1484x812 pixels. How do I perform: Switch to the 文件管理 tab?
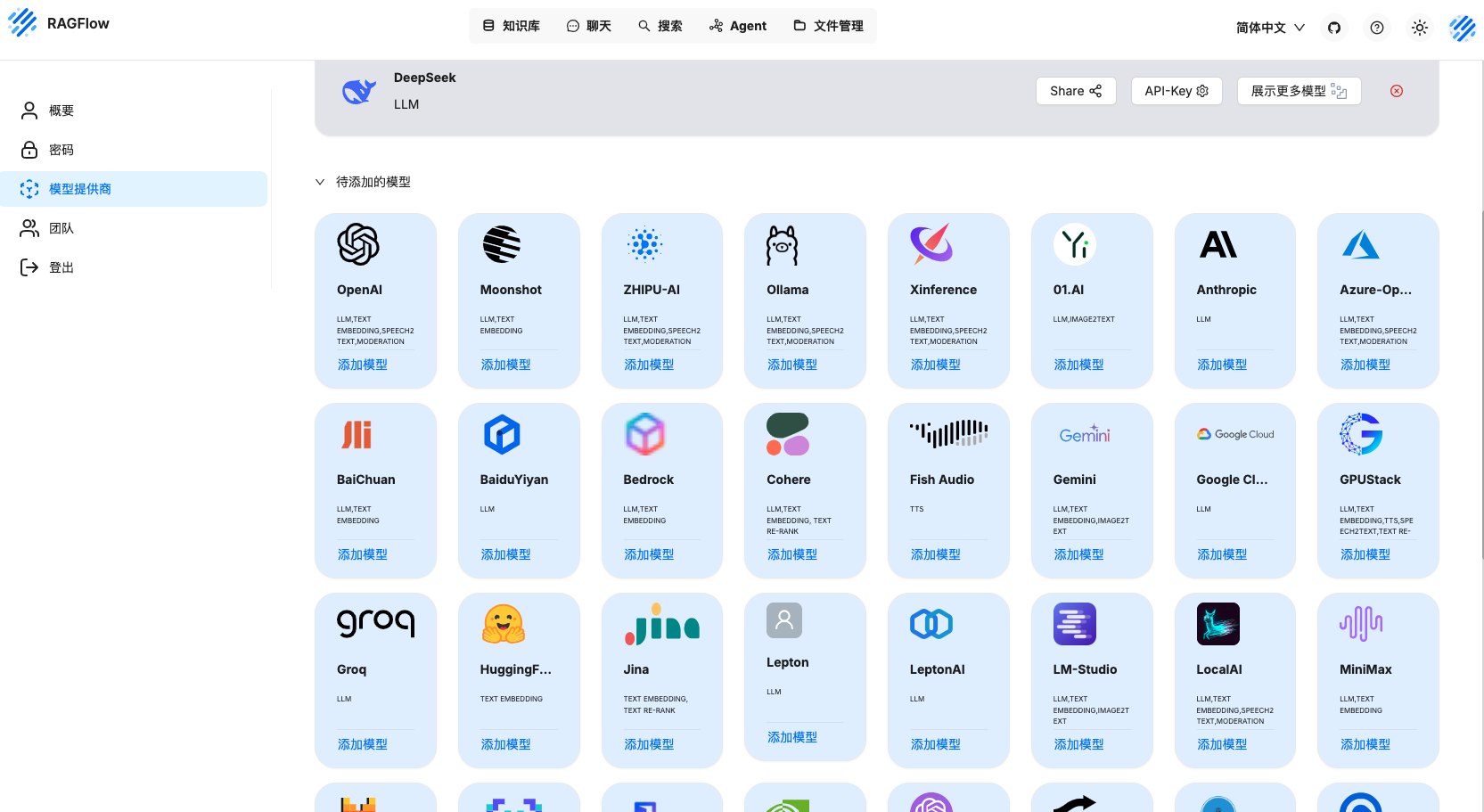click(828, 26)
